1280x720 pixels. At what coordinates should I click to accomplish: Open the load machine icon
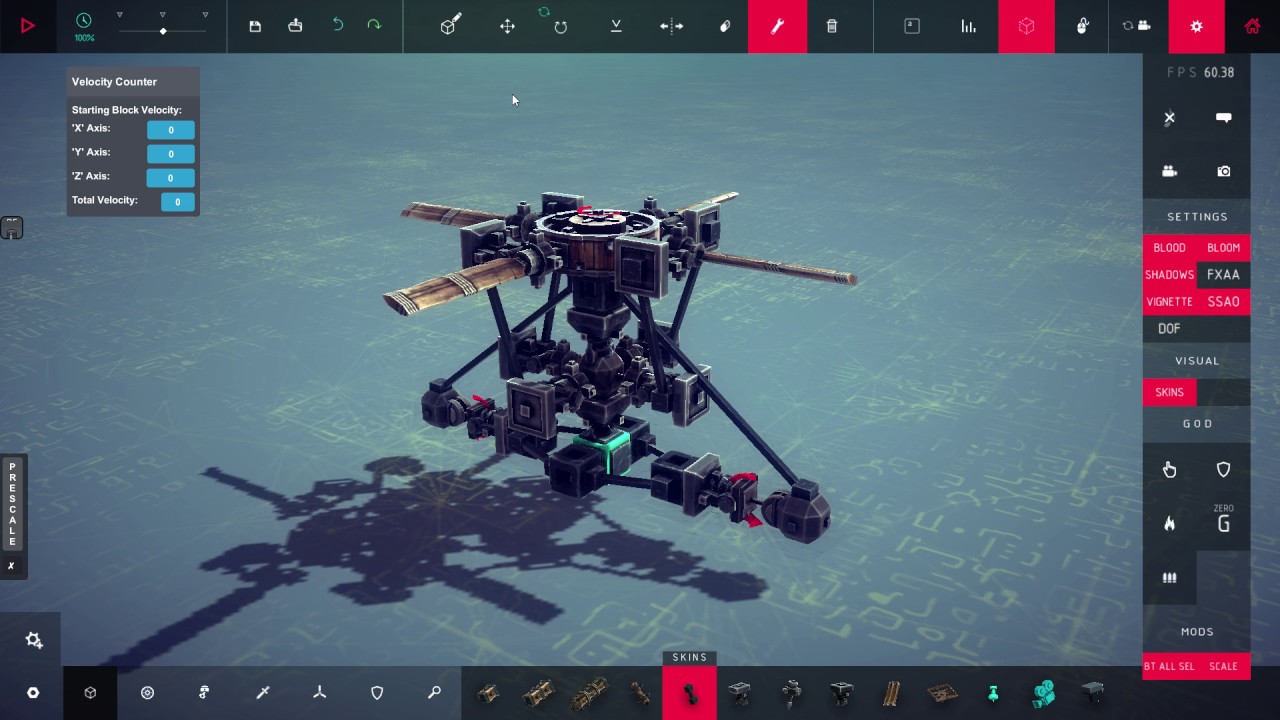point(295,26)
